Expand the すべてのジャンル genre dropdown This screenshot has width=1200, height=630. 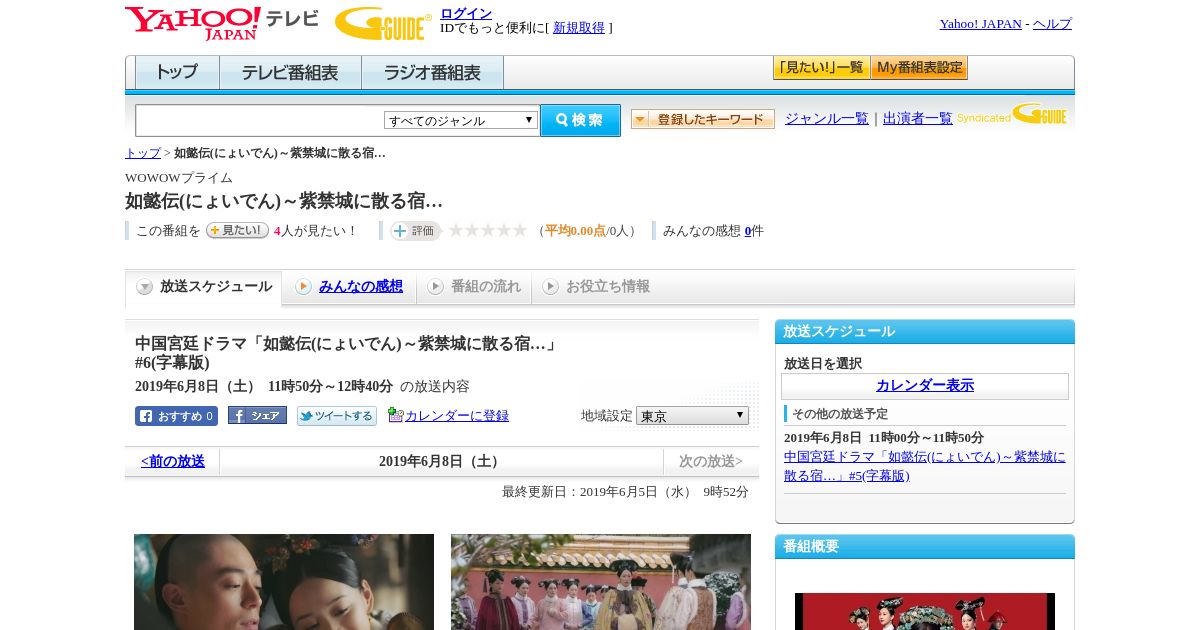click(x=461, y=120)
